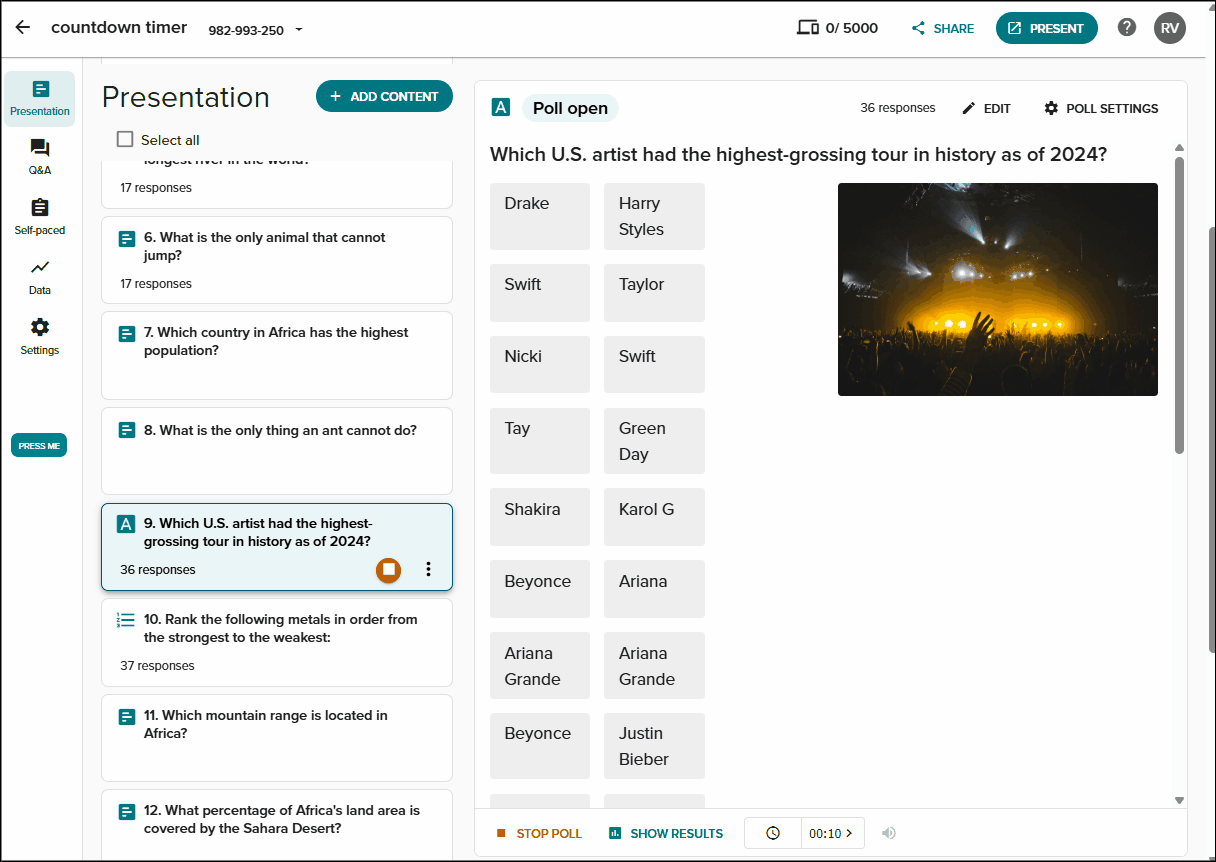Click the PRESS ME button
Screen dimensions: 1216x862
39,446
